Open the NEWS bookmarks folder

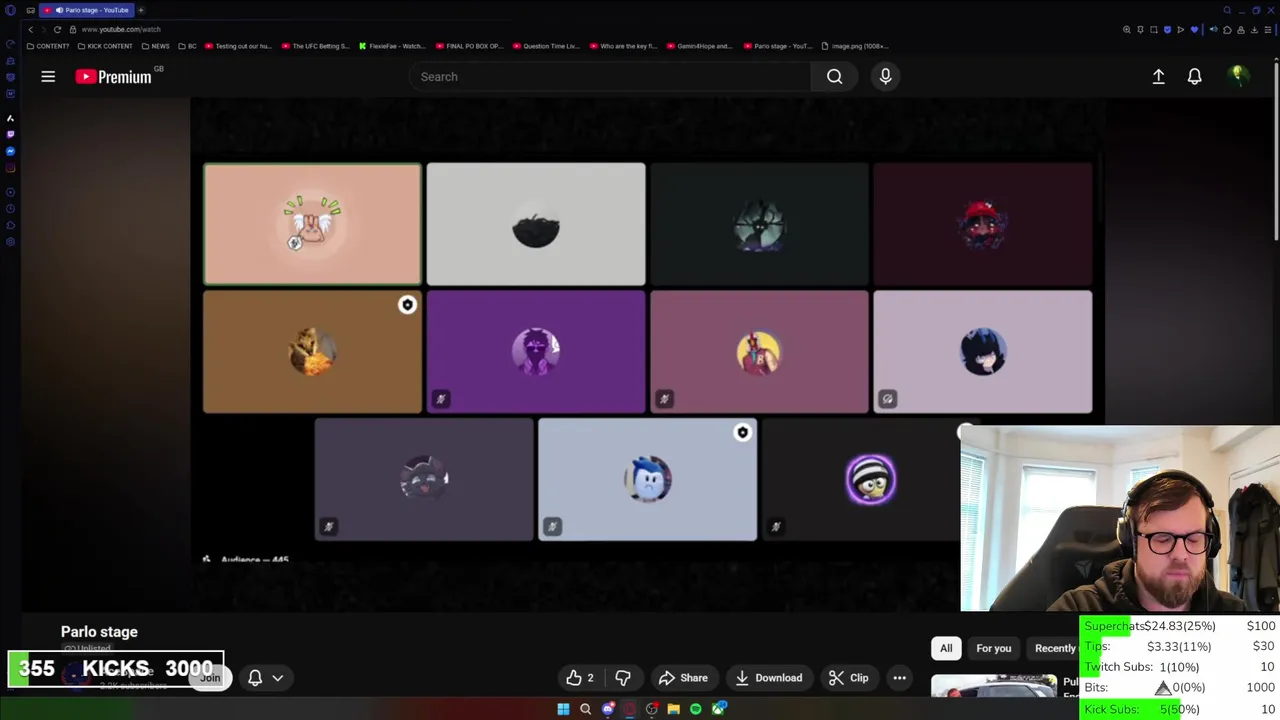click(x=155, y=46)
